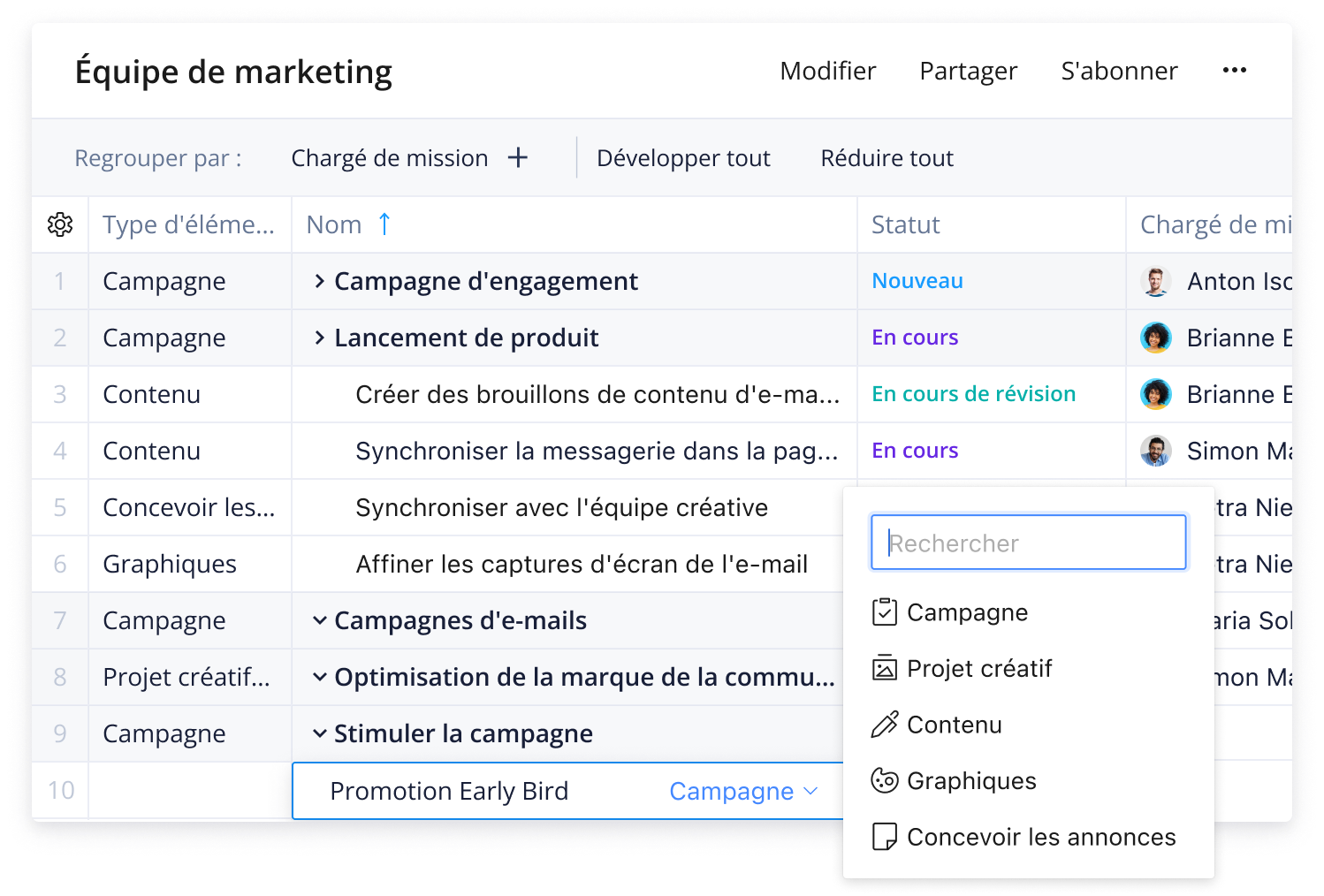Click Anton's avatar in row one
The image size is (1324, 896).
pos(1155,281)
